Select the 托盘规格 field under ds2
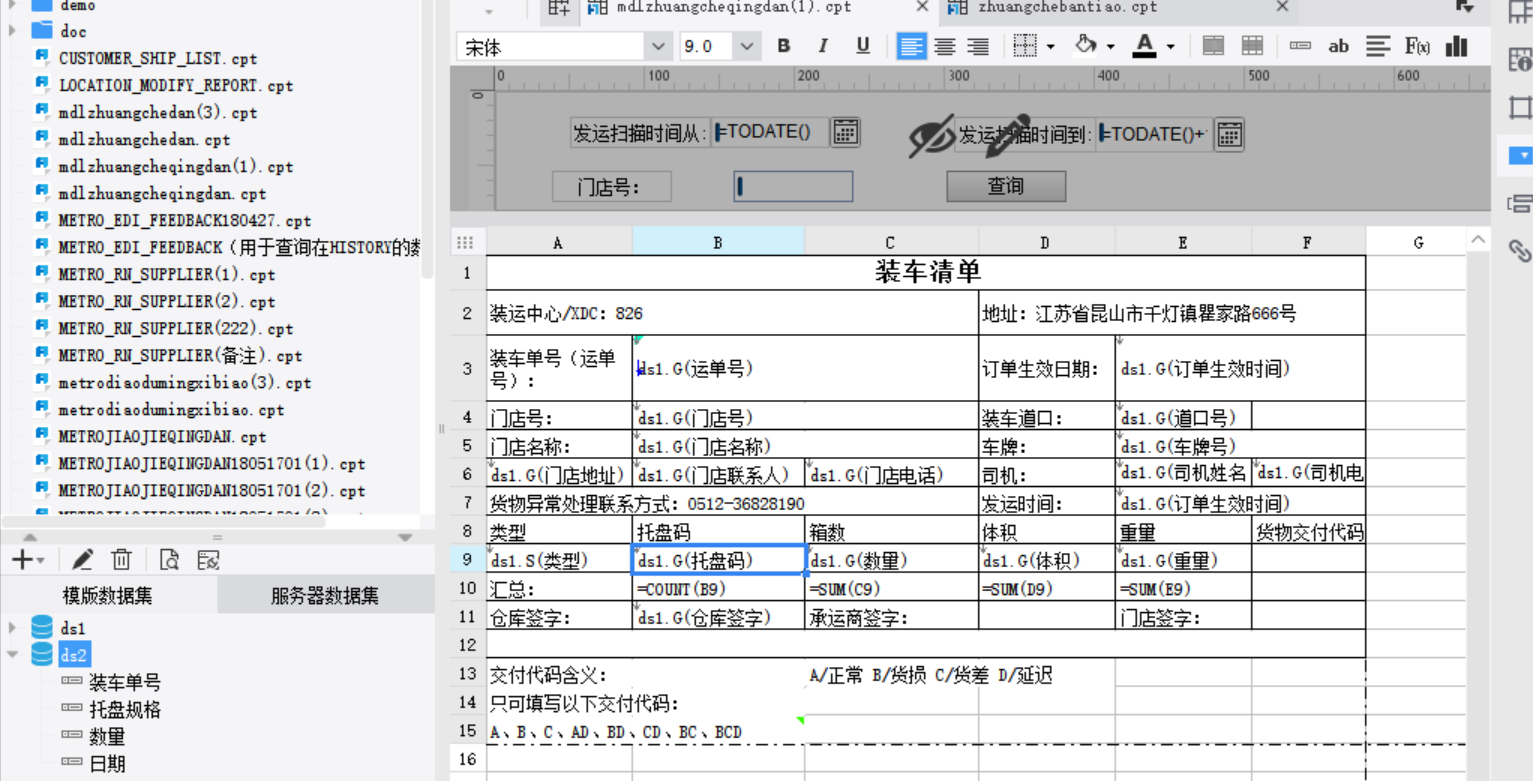The height and width of the screenshot is (781, 1533). pyautogui.click(x=124, y=710)
